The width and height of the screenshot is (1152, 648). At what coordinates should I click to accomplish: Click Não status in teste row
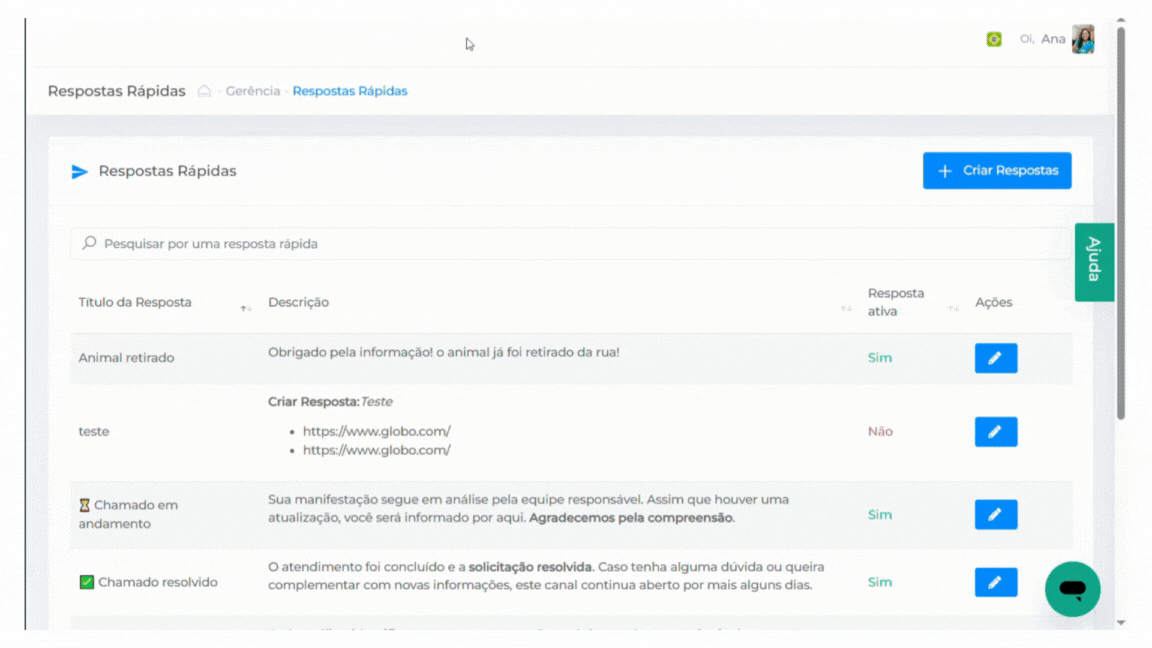pos(880,431)
